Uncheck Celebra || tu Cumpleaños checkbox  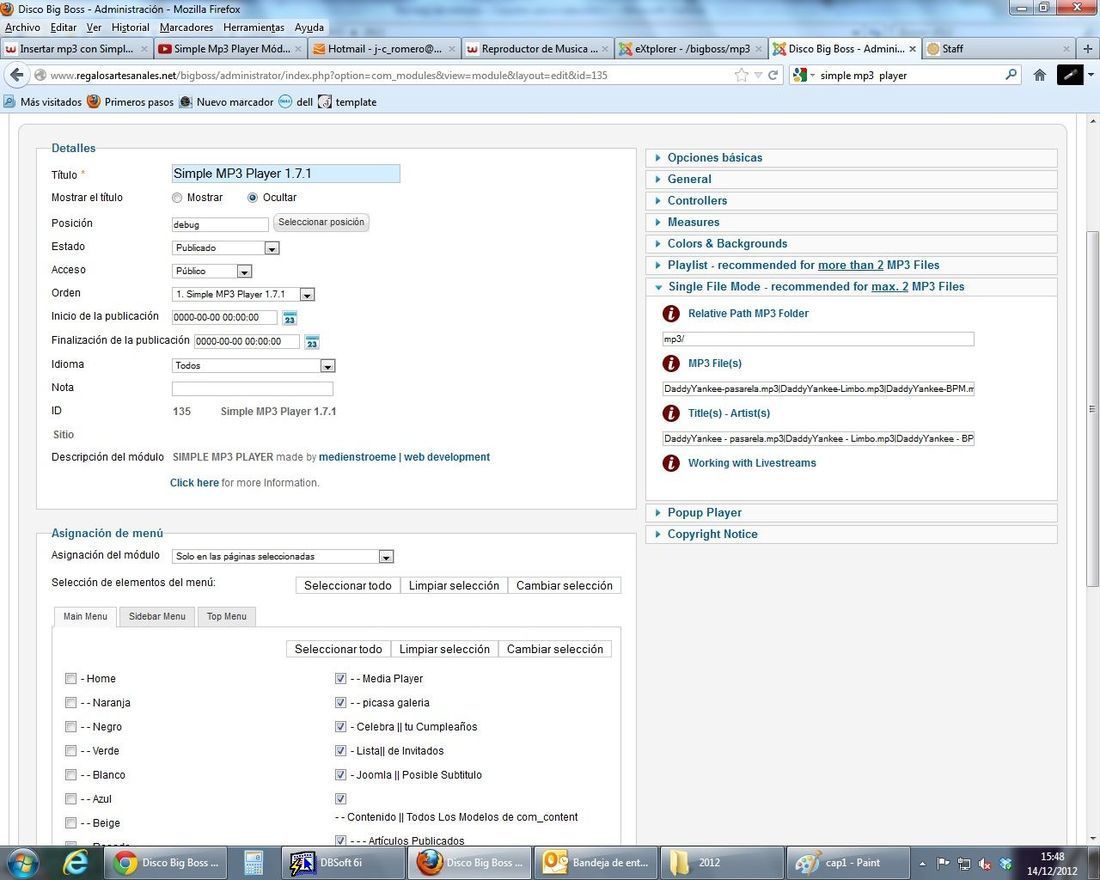click(x=340, y=726)
